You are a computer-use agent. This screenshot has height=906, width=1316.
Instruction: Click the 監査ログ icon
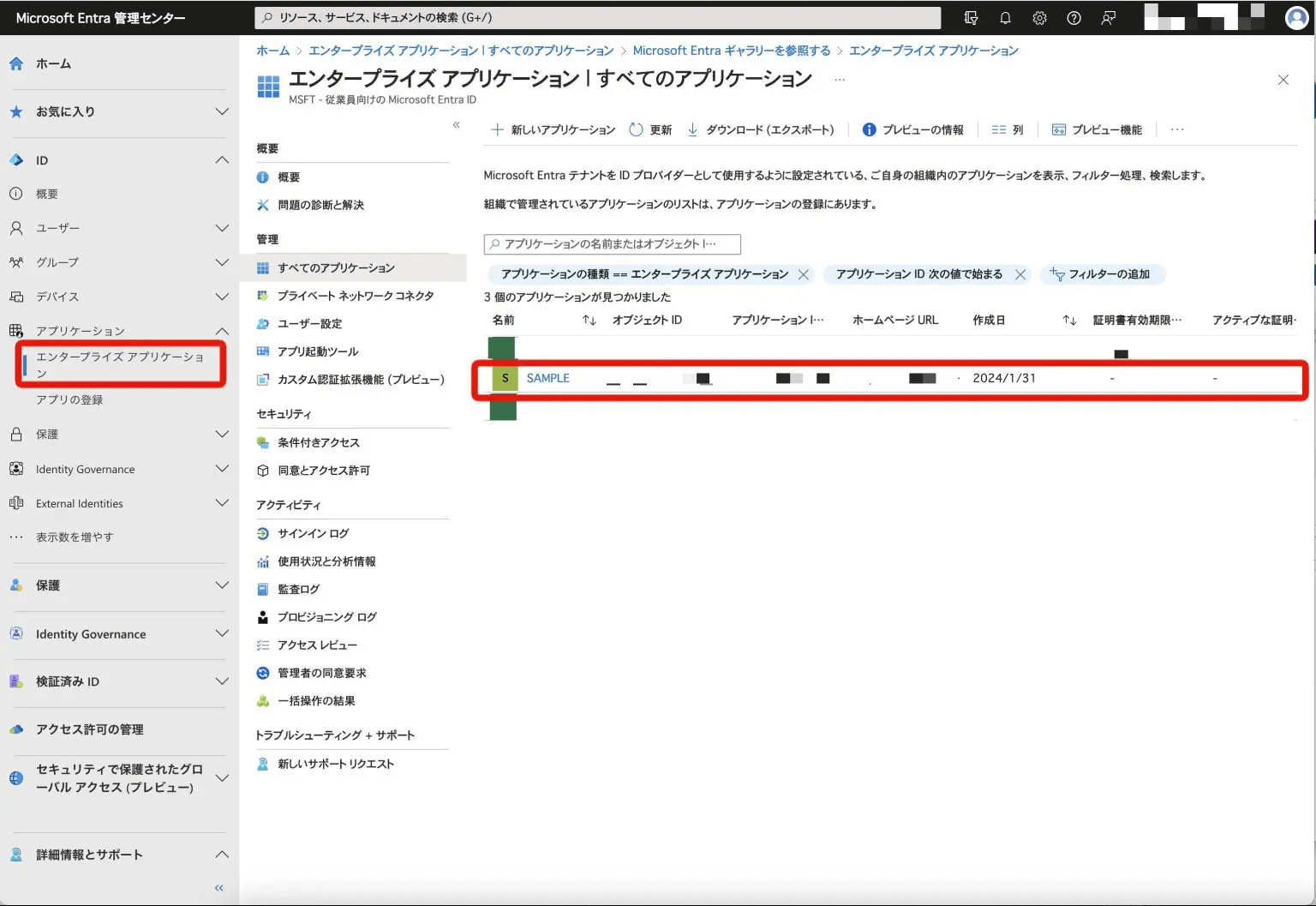point(263,590)
